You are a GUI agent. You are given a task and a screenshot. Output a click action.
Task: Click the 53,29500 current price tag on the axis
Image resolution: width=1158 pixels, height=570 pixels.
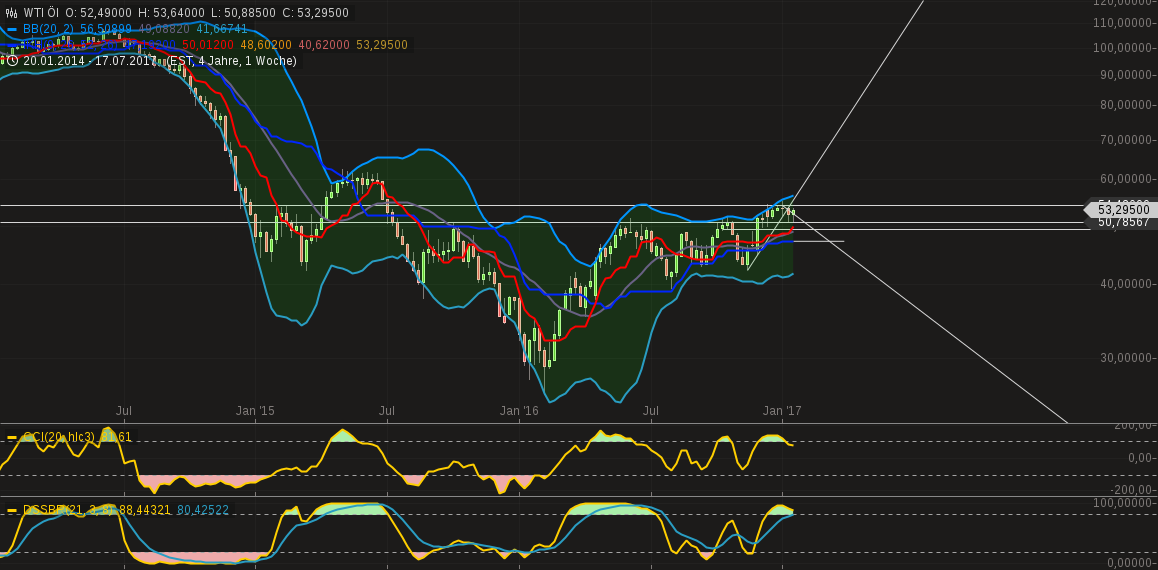click(x=1121, y=210)
